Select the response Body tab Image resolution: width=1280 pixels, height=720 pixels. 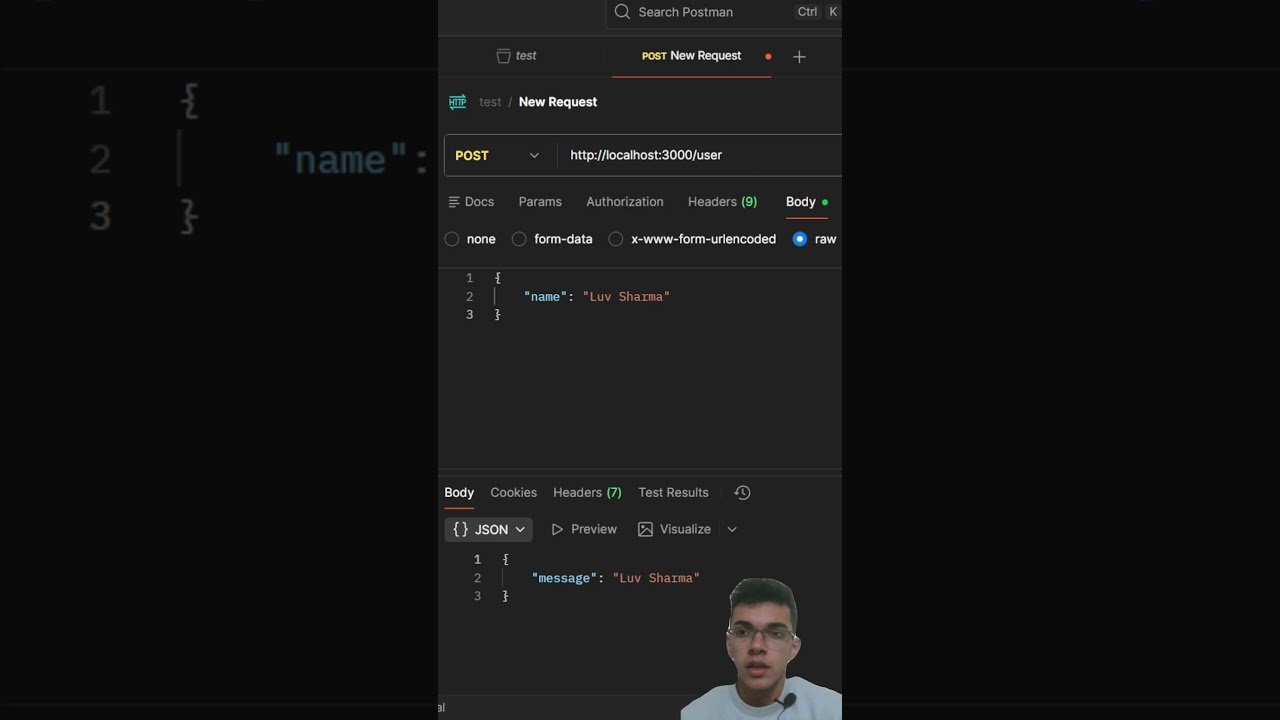click(x=459, y=493)
